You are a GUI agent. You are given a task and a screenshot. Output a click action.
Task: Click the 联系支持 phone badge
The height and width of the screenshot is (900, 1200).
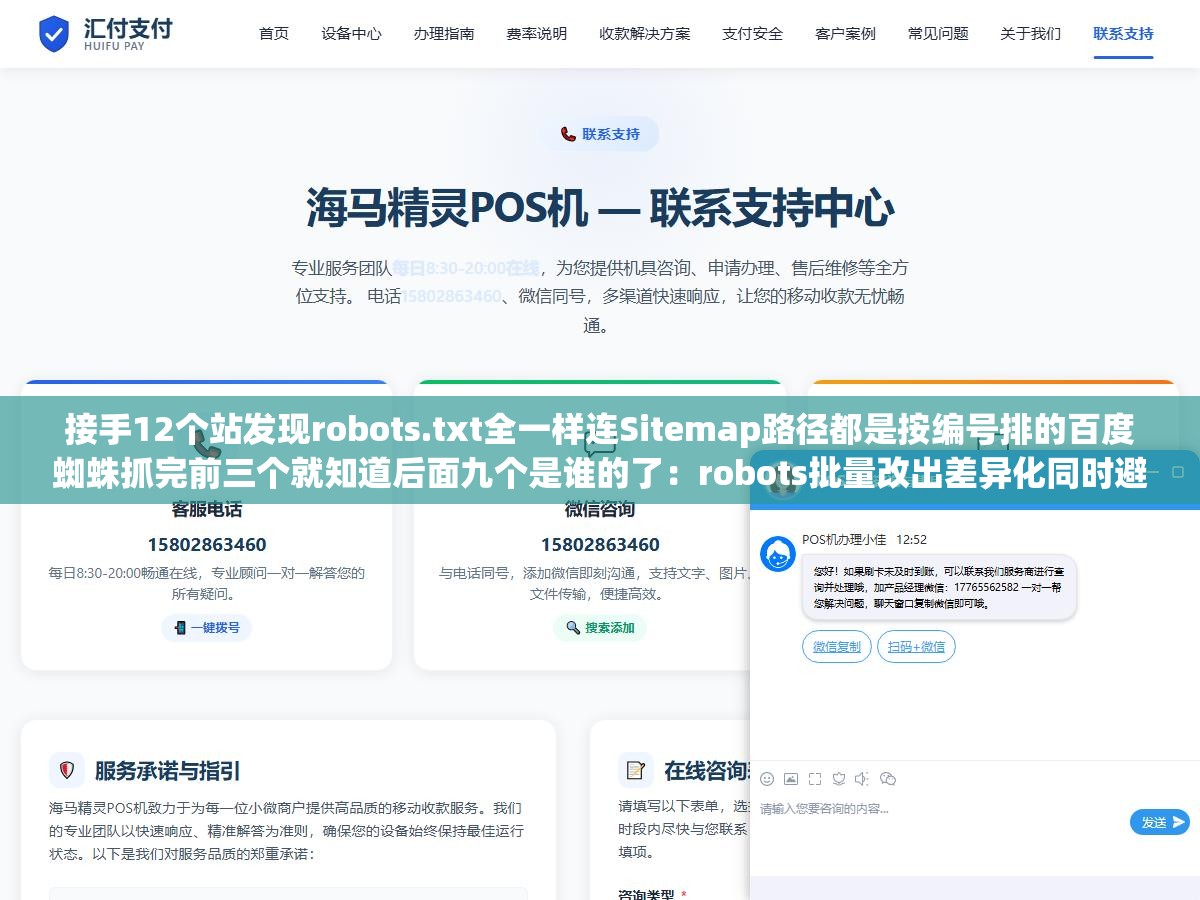600,134
